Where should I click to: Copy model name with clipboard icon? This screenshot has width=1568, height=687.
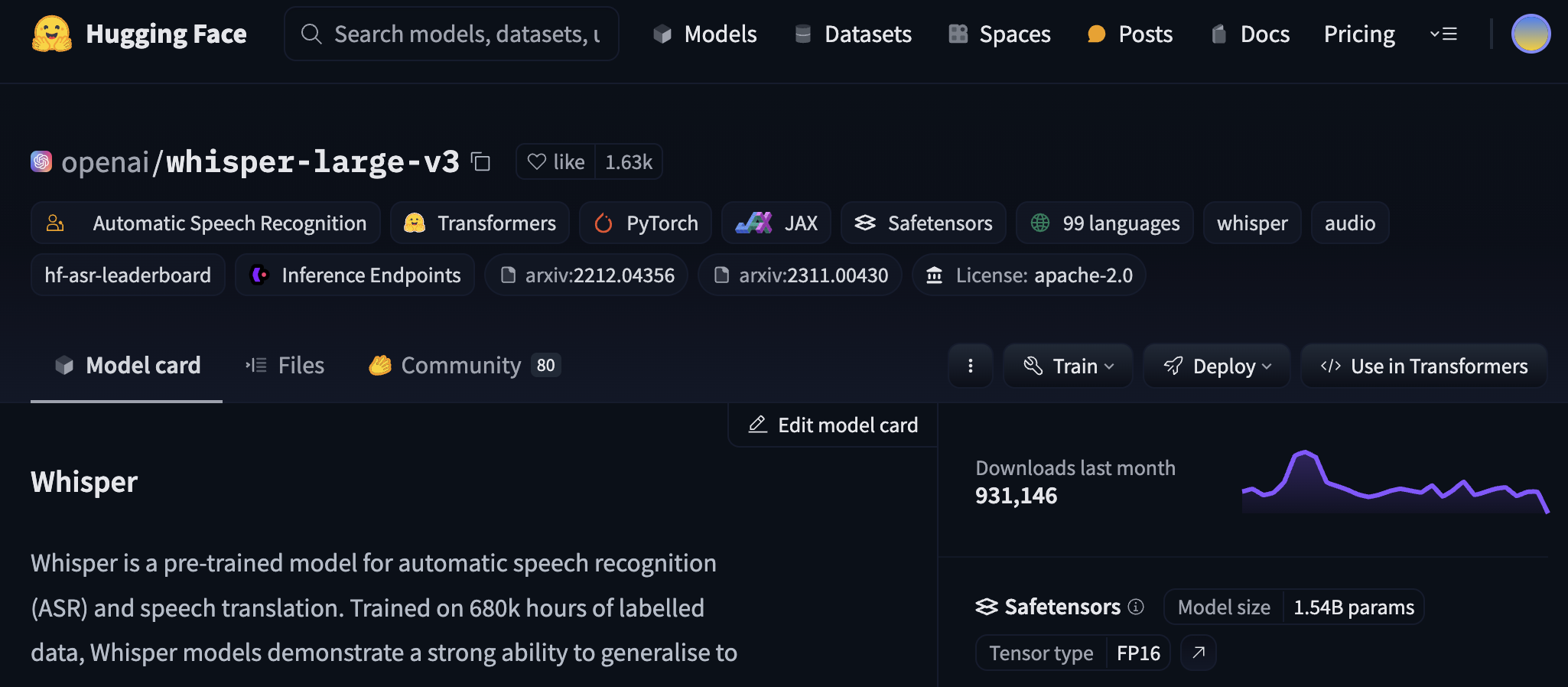480,161
